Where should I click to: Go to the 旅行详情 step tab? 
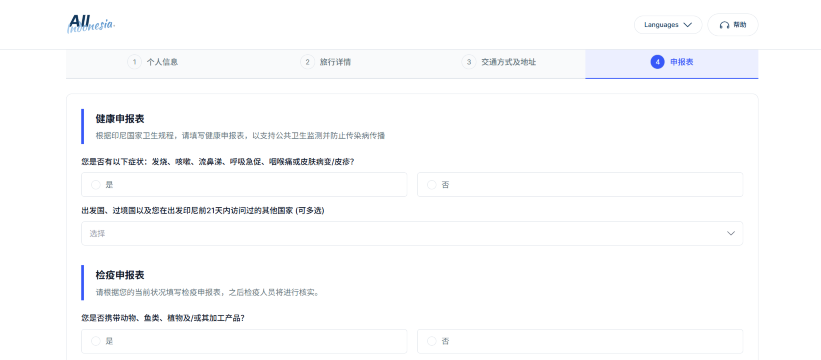[326, 62]
